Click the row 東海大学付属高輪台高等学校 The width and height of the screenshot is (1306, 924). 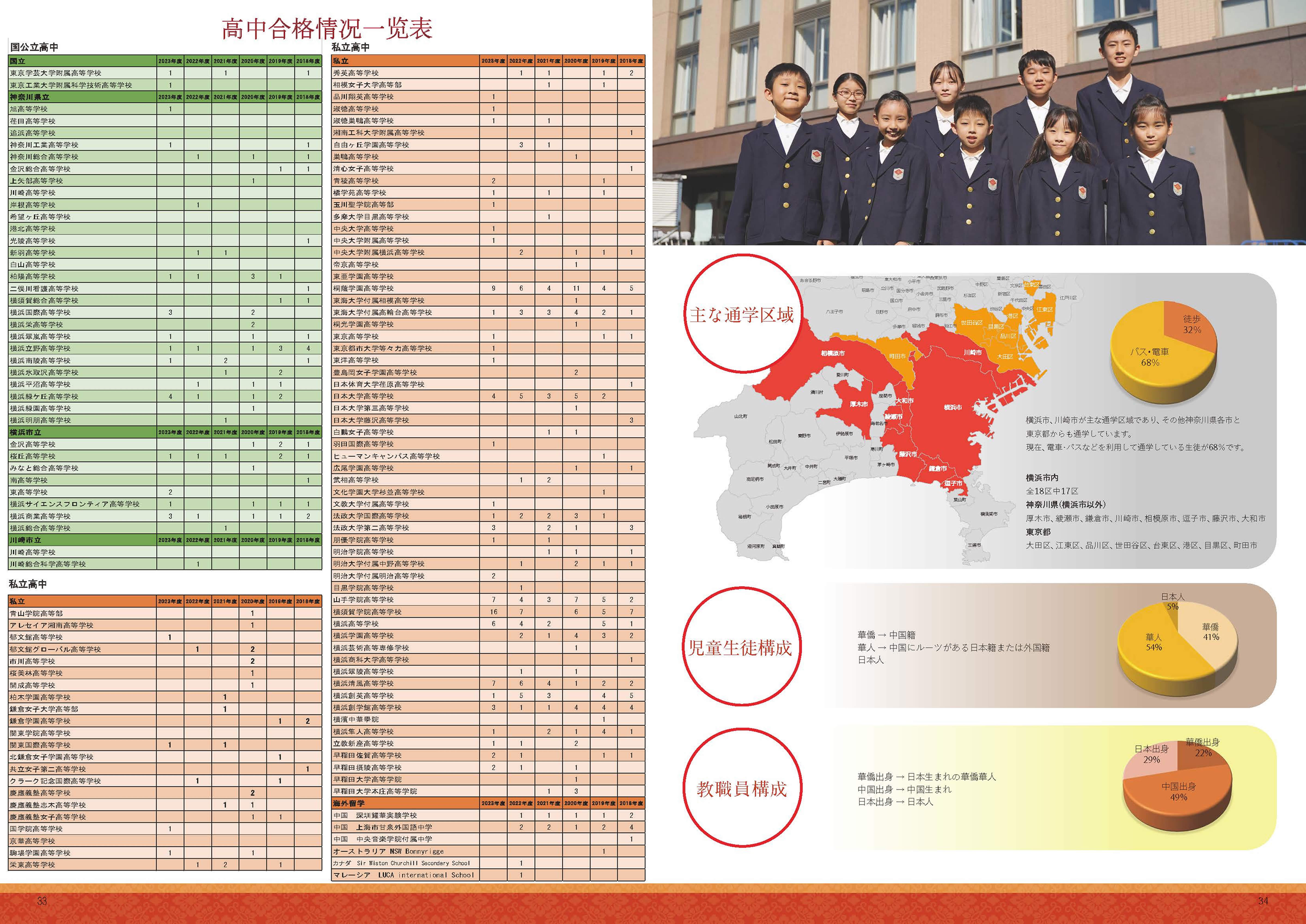[x=488, y=312]
